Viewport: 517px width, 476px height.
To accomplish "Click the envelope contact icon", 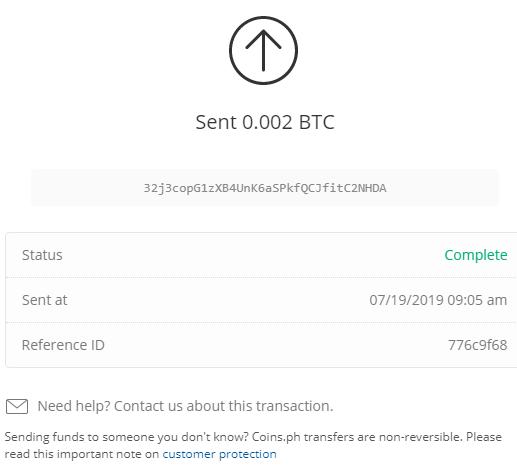I will pos(17,406).
